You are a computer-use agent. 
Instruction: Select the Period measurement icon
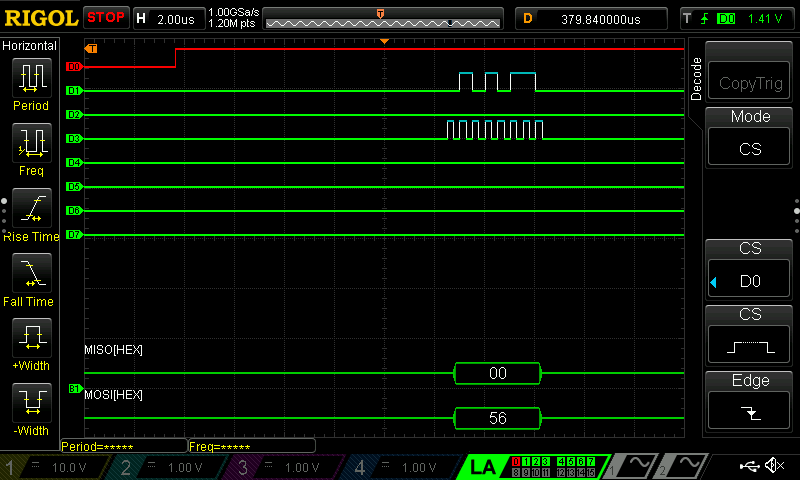point(31,84)
